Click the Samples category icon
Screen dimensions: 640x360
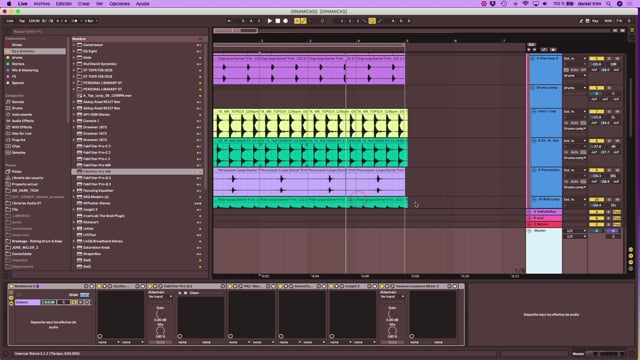8,153
